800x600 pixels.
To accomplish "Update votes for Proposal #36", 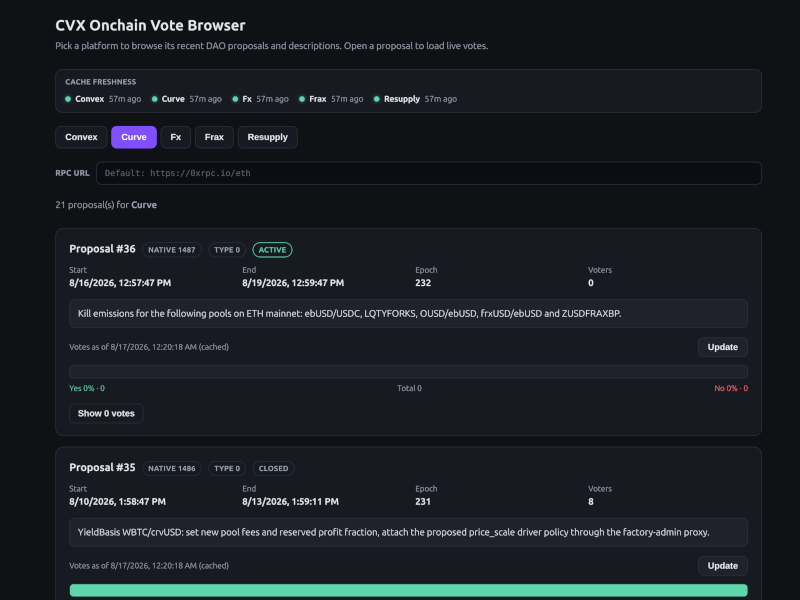I will tap(722, 347).
